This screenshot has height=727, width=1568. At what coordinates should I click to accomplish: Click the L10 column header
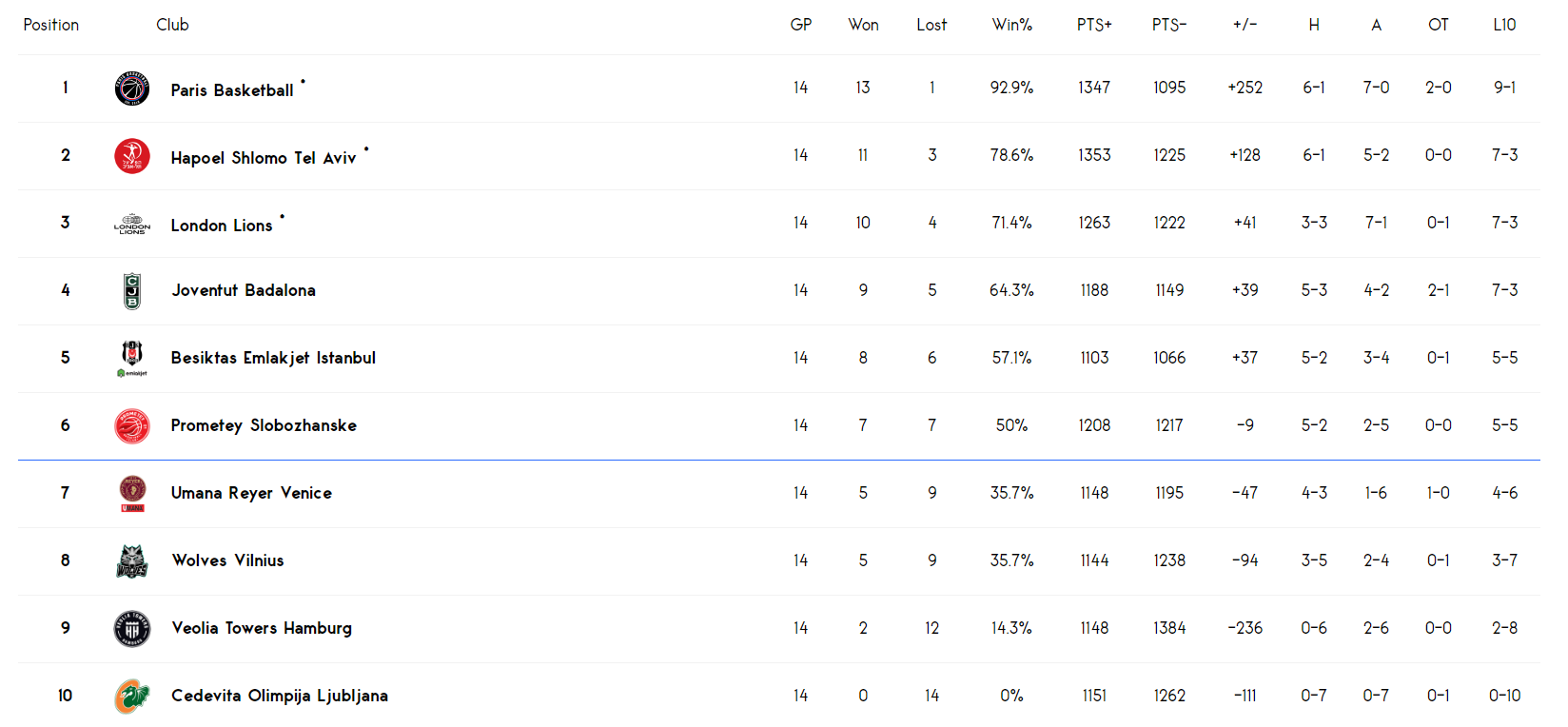click(x=1504, y=25)
